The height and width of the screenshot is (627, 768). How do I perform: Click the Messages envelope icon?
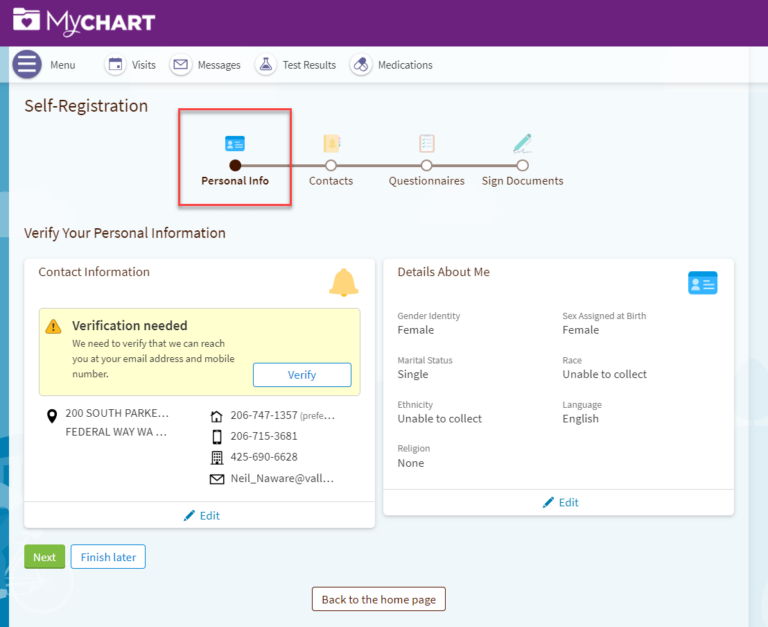(x=181, y=65)
